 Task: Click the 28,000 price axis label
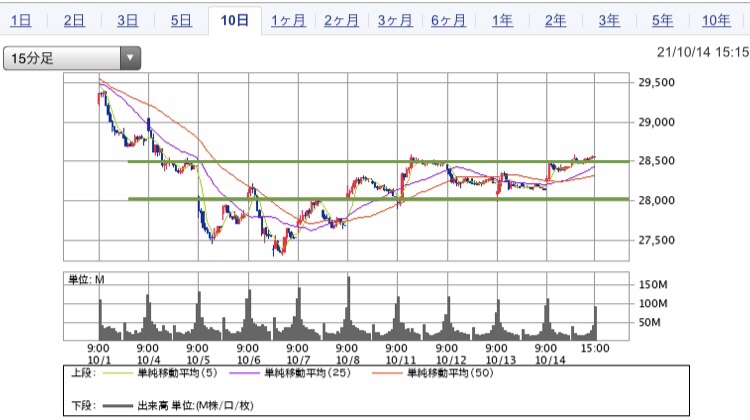pyautogui.click(x=656, y=200)
